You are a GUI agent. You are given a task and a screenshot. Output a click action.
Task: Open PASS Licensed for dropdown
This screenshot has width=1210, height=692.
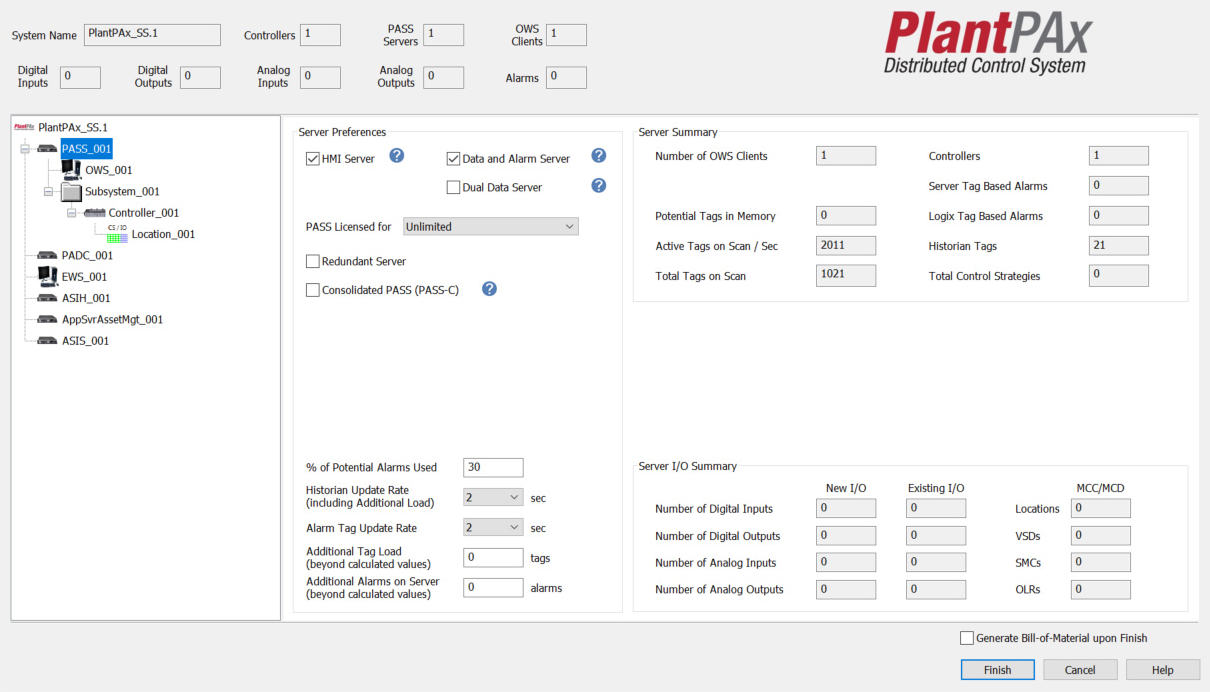[x=491, y=227]
